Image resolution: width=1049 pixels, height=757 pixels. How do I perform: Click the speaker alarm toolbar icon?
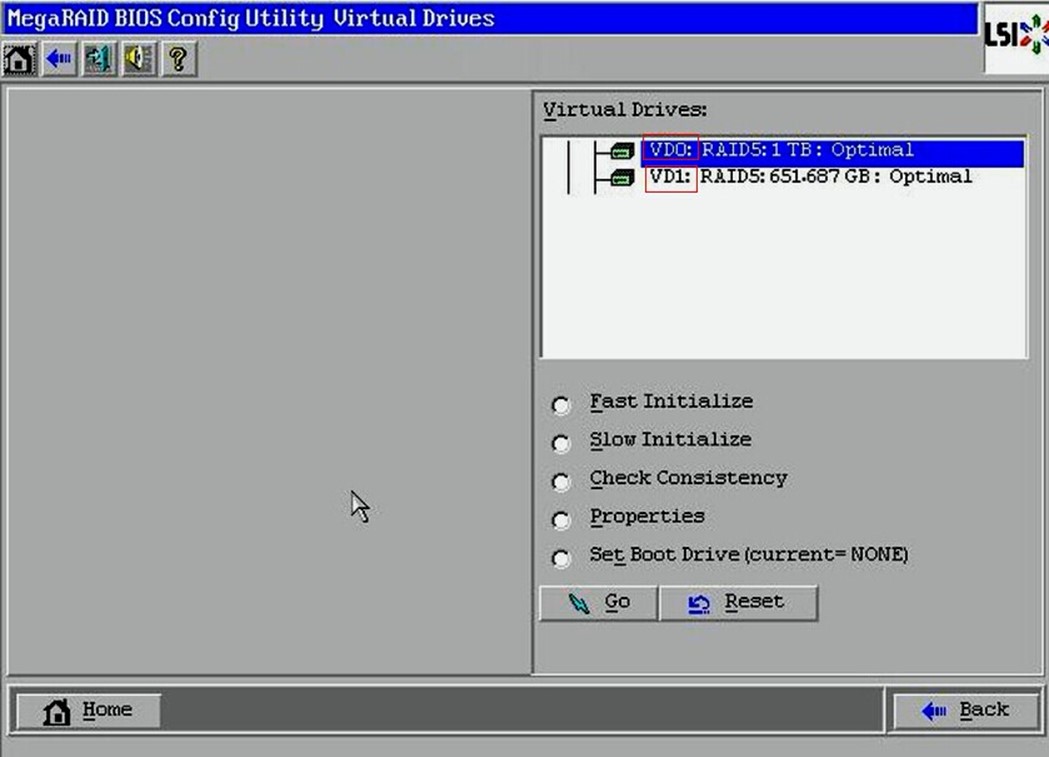click(137, 60)
